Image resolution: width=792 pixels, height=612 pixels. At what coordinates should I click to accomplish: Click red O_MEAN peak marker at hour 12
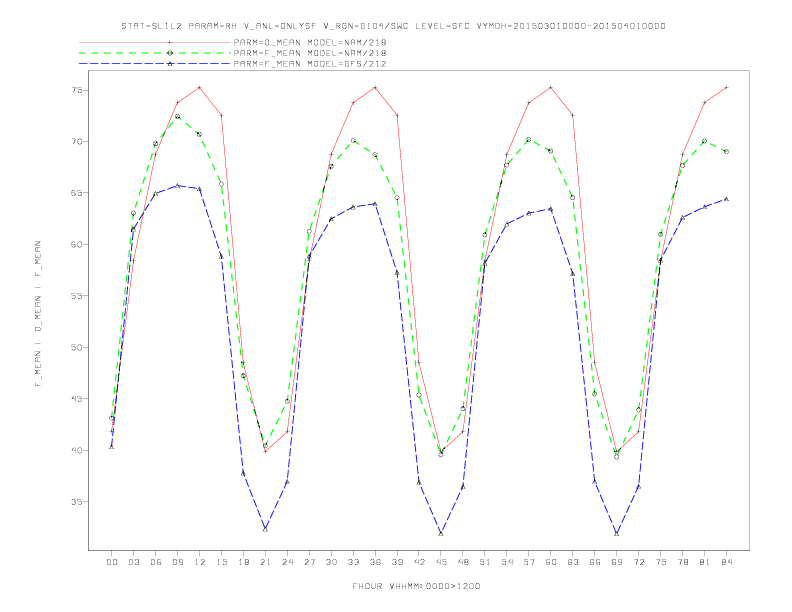[x=200, y=87]
